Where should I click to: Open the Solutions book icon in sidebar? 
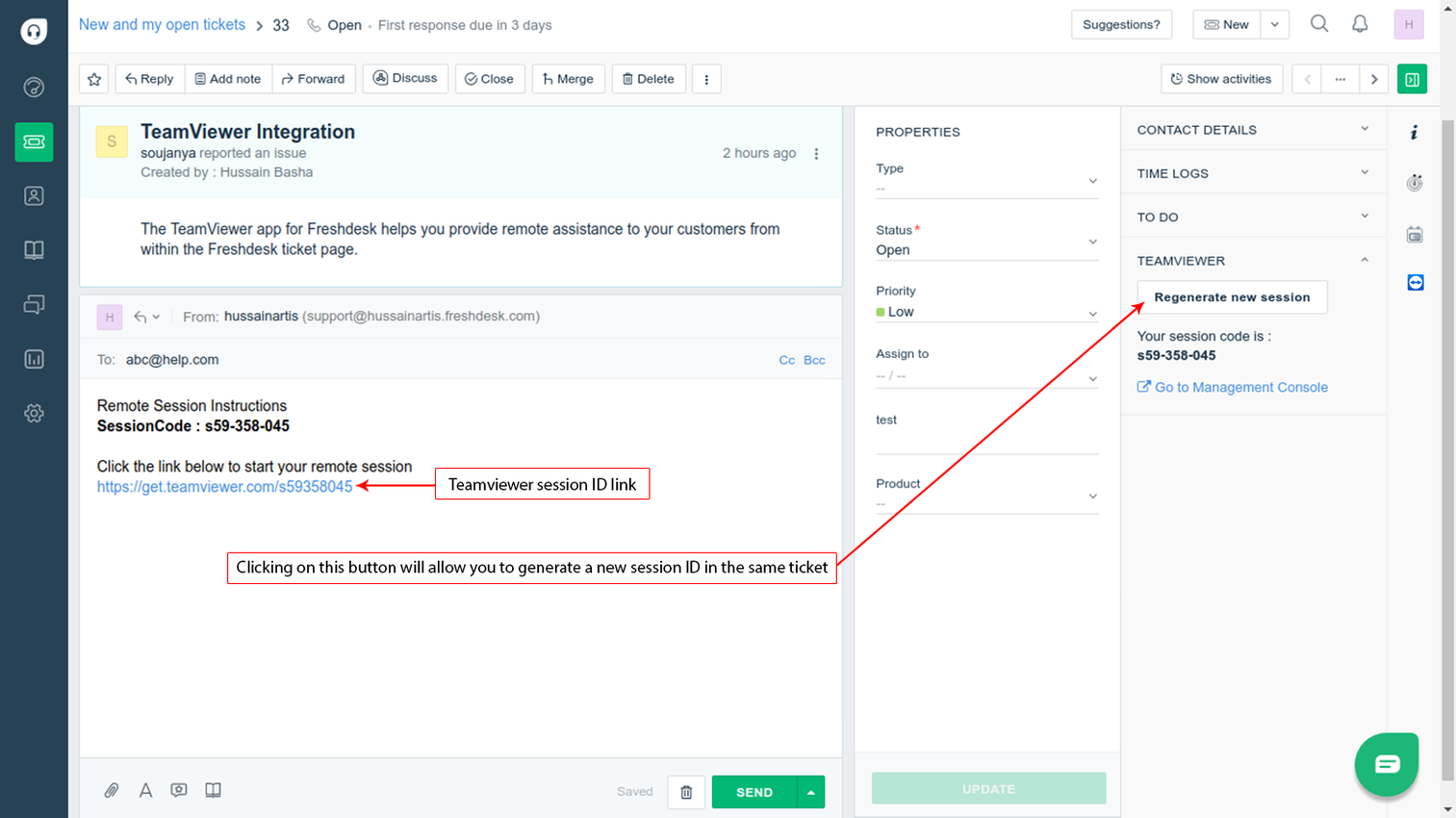34,250
